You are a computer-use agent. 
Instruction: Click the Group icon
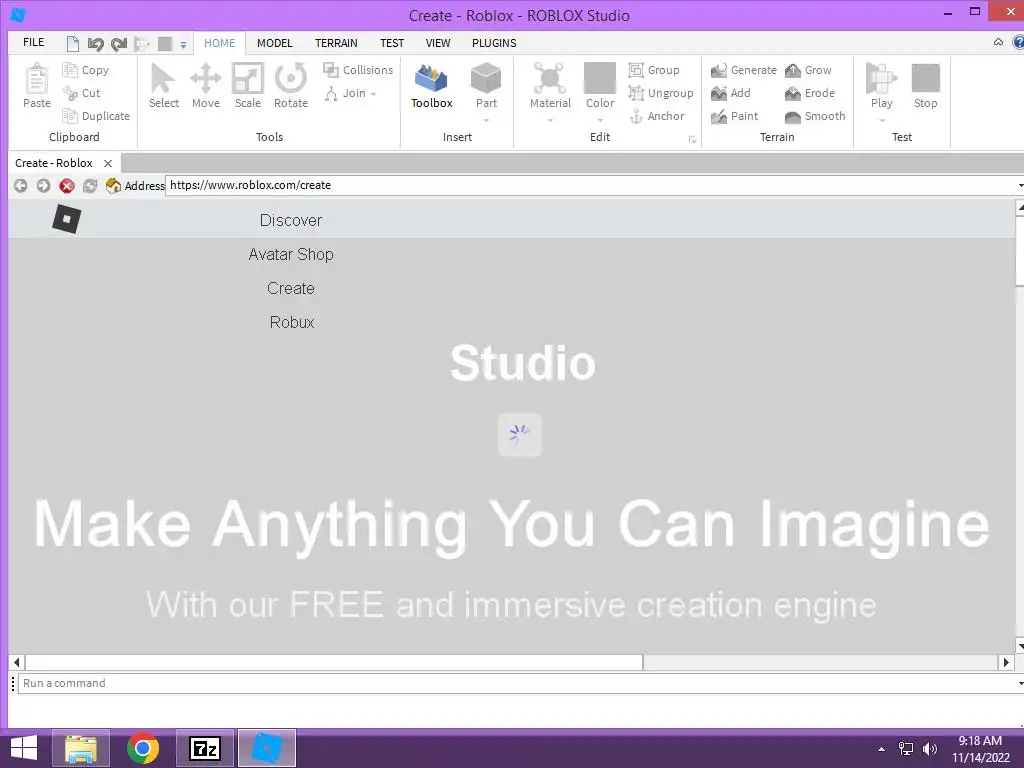pos(635,70)
